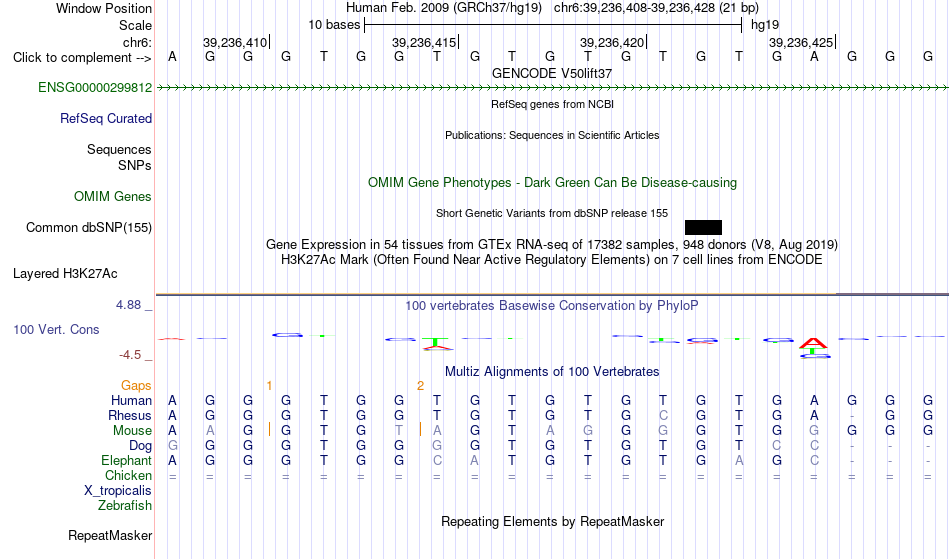
Task: Select the OMIM Genes track label
Action: (113, 196)
